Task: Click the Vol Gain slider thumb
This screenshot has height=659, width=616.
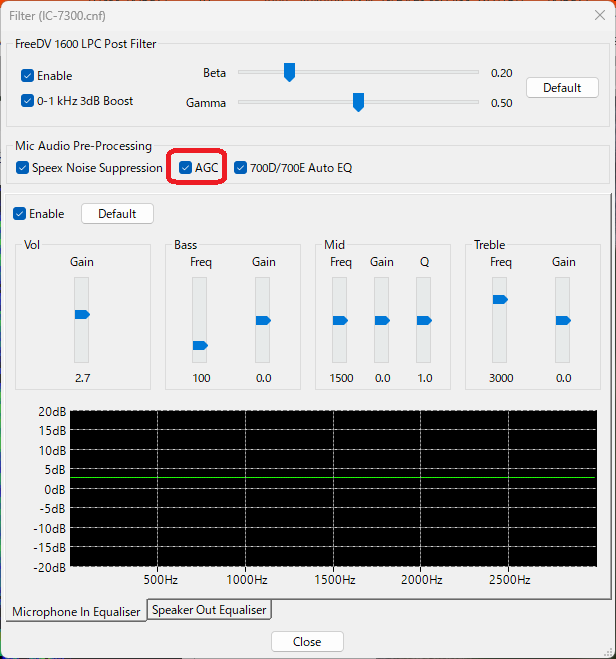Action: pos(82,314)
